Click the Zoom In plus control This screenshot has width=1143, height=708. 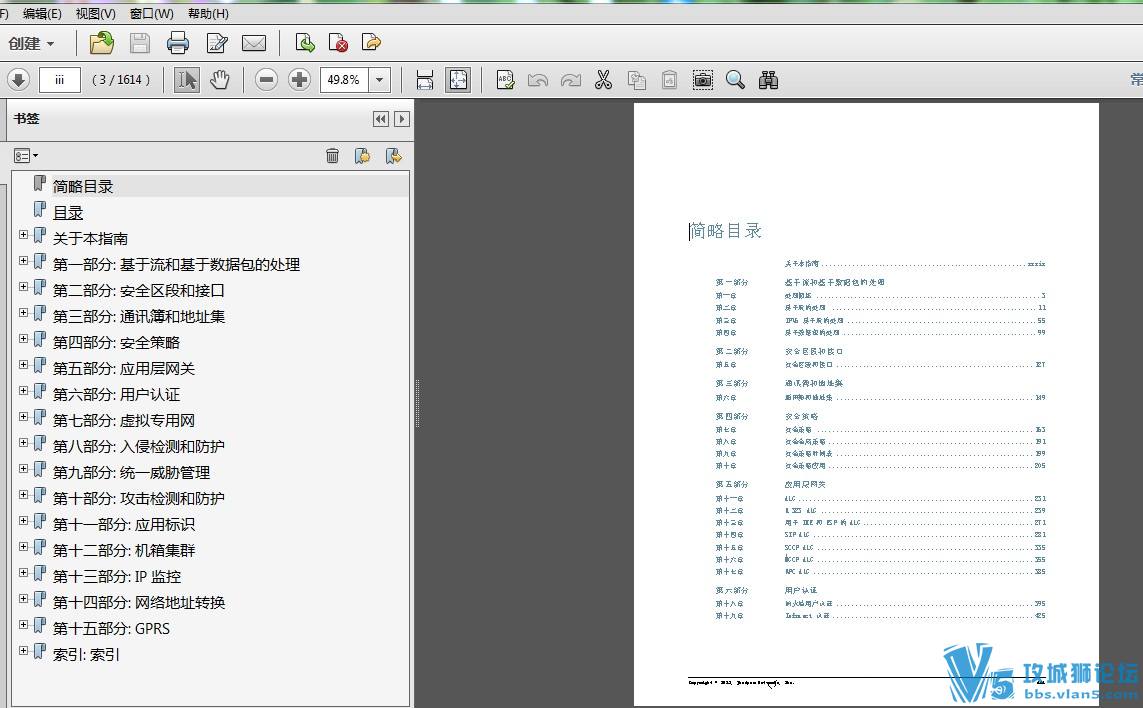[299, 79]
